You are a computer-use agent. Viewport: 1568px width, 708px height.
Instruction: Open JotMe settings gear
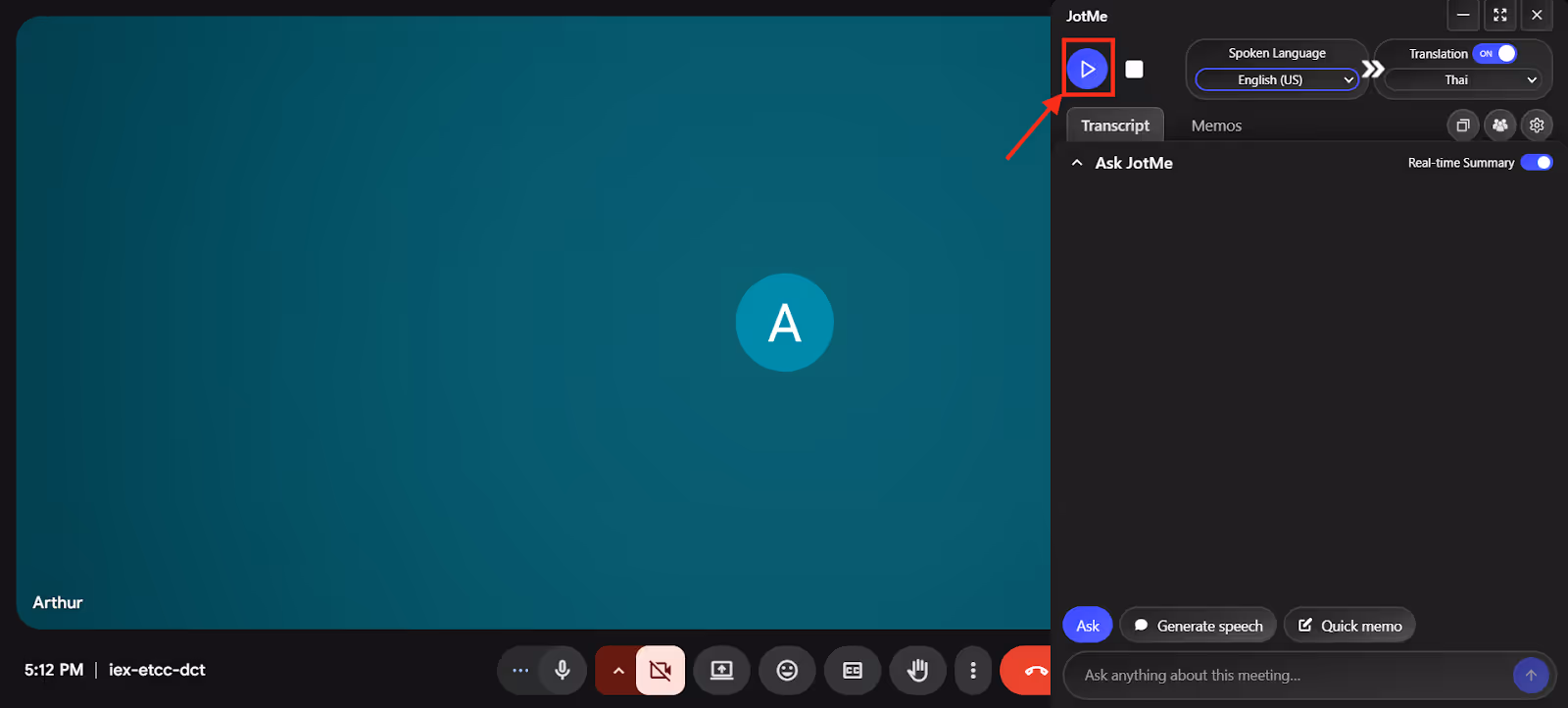(1537, 126)
